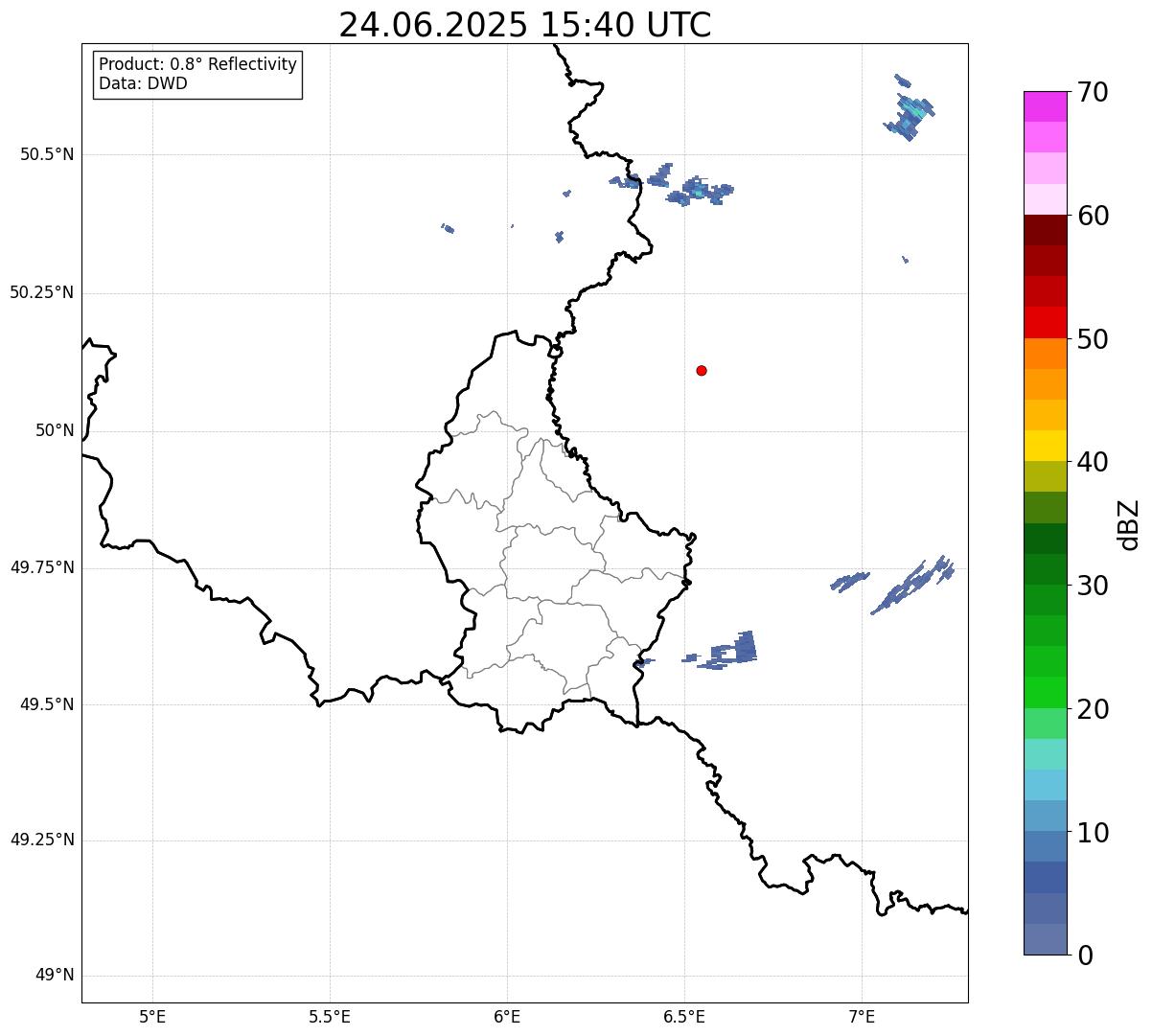1152x1036 pixels.
Task: Click the 6.5°E longitude label
Action: pyautogui.click(x=684, y=1016)
